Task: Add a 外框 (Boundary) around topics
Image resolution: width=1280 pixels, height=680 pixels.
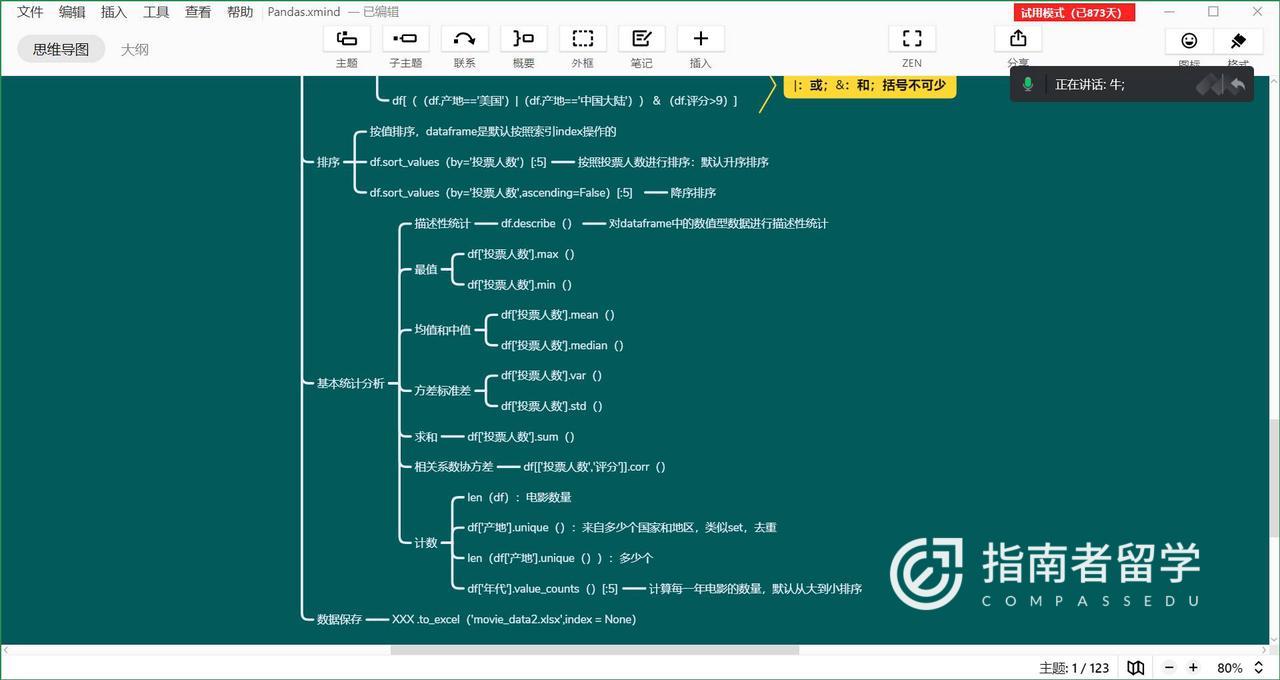Action: tap(582, 39)
